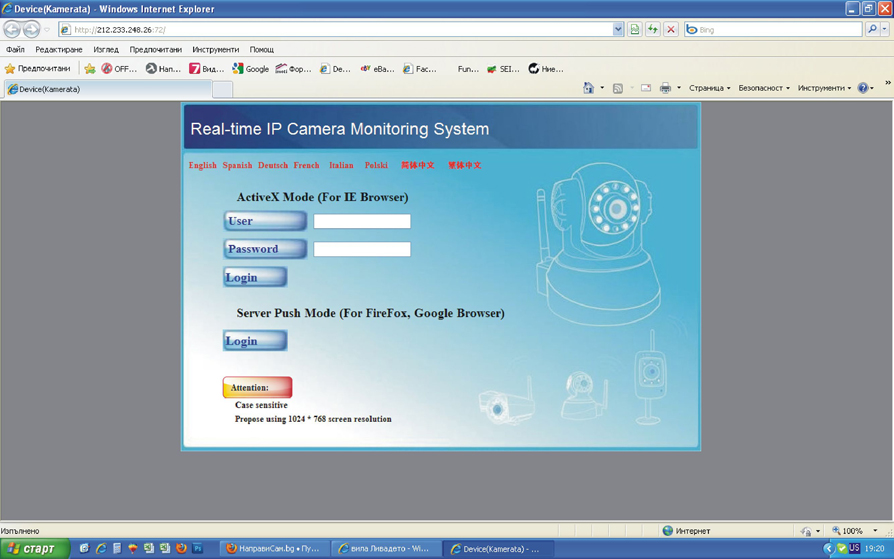Image resolution: width=894 pixels, height=559 pixels.
Task: Click the Refresh page icon
Action: point(653,30)
